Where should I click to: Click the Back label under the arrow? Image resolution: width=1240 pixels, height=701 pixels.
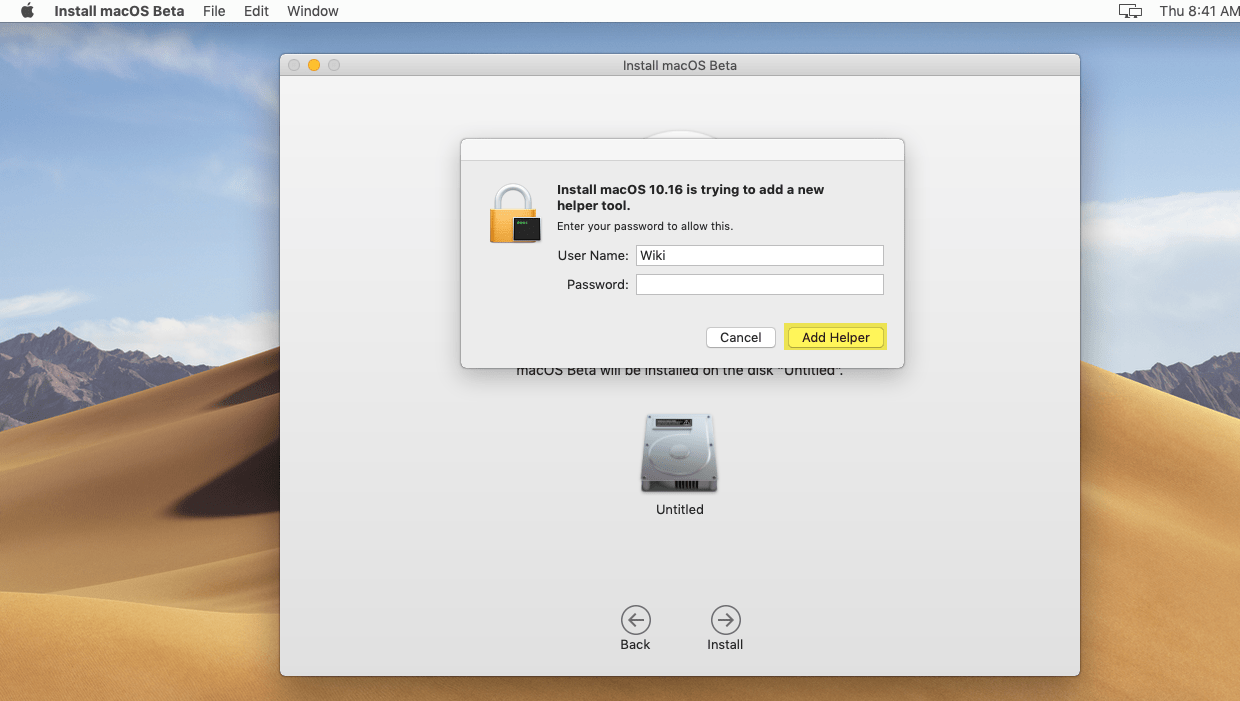click(x=635, y=645)
